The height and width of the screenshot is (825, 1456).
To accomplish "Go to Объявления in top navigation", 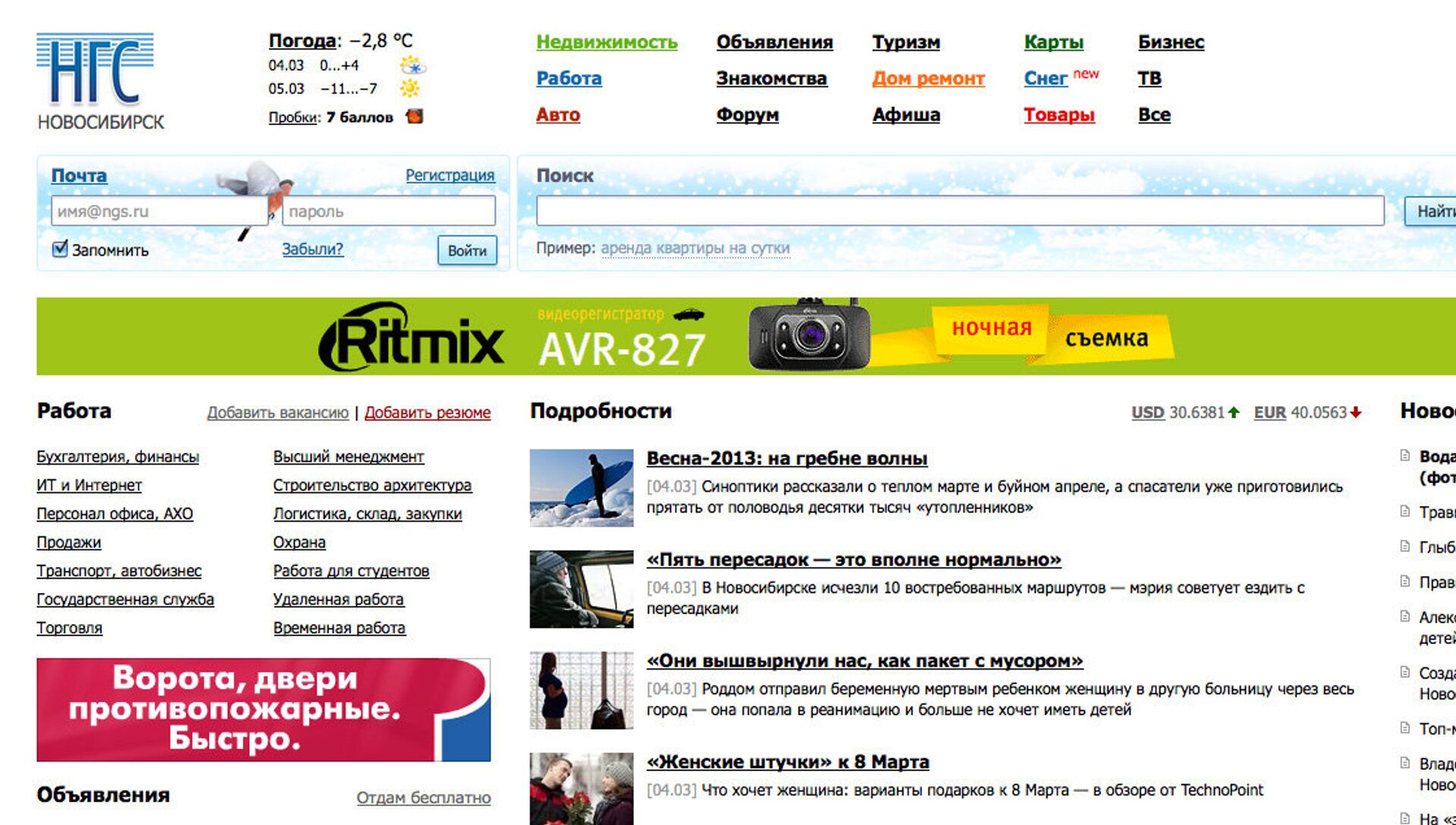I will 774,42.
